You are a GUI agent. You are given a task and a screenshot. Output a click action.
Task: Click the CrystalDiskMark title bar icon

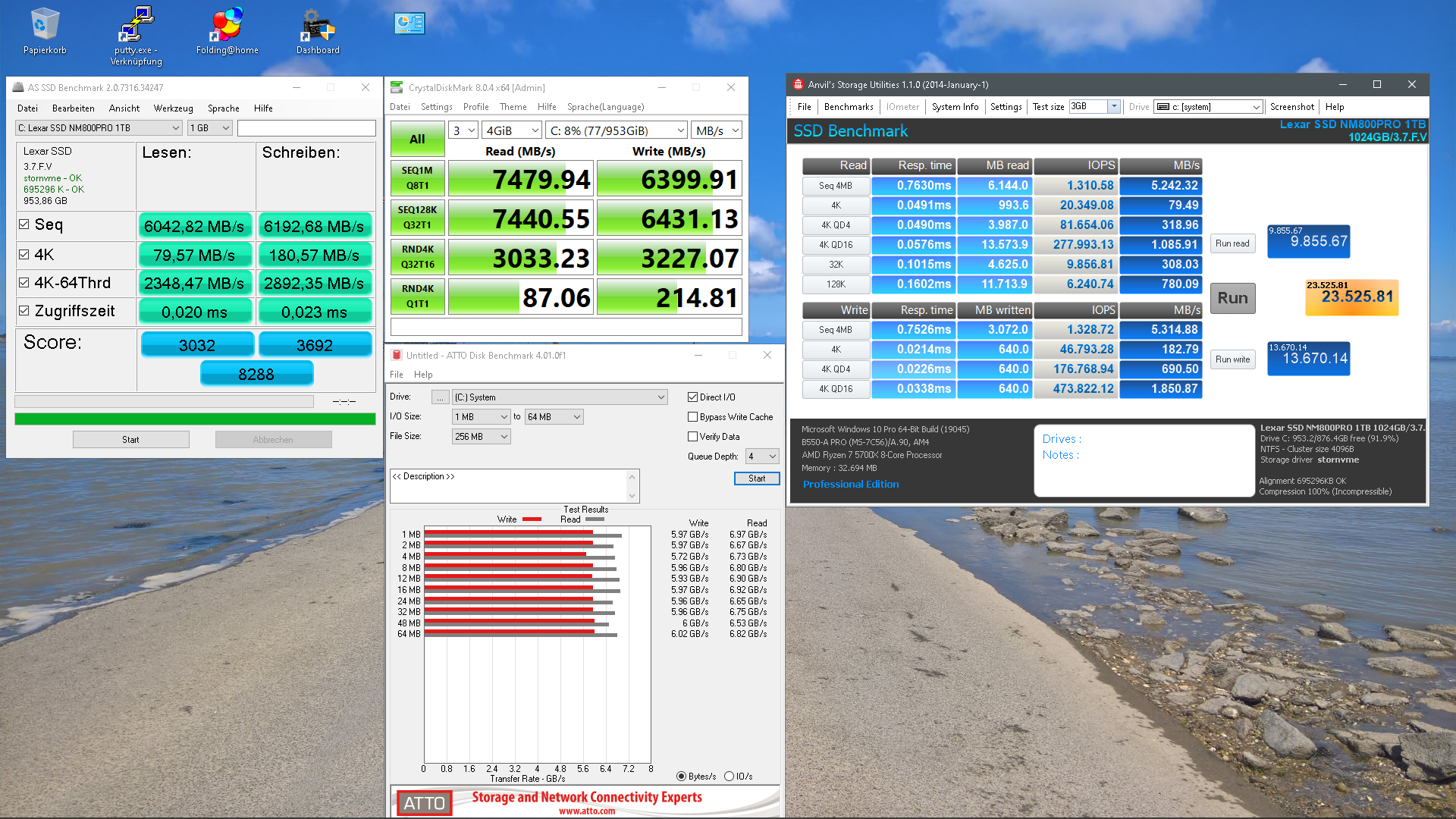pos(397,87)
